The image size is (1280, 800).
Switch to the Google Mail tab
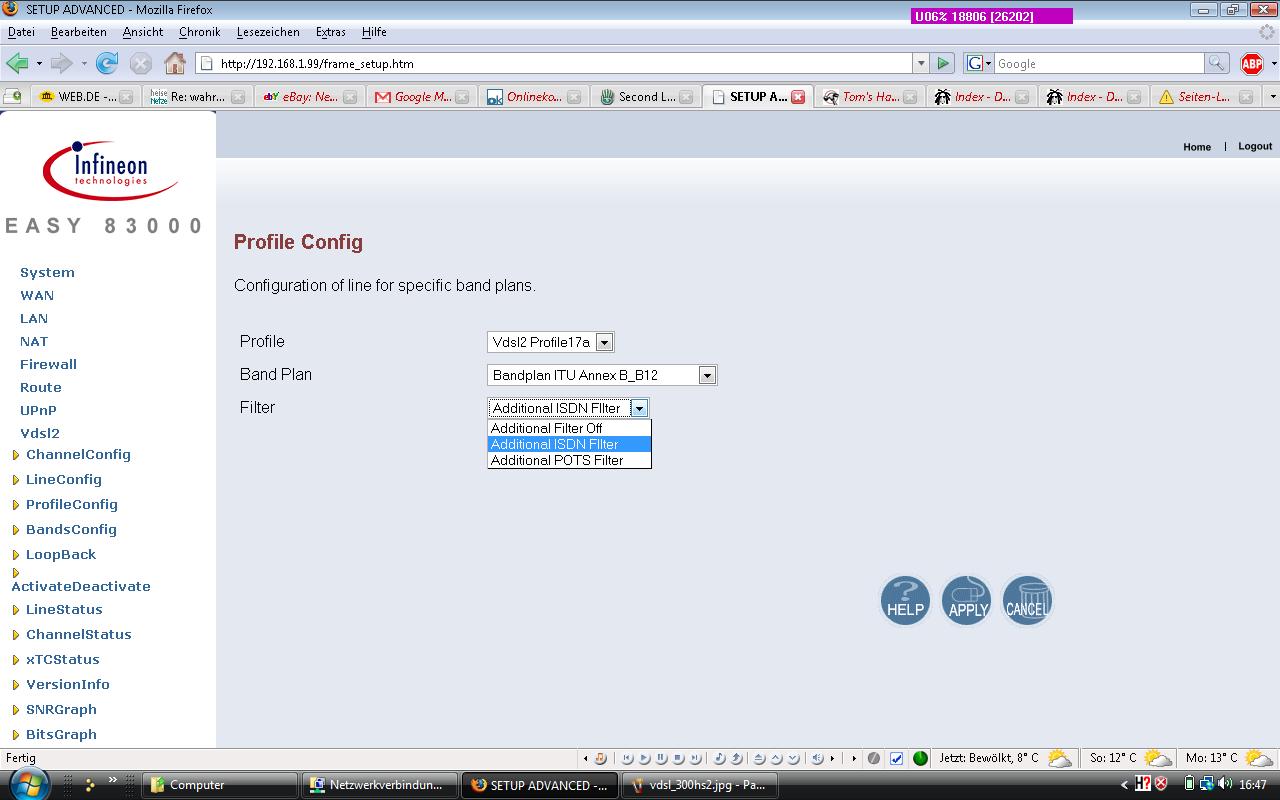coord(416,97)
